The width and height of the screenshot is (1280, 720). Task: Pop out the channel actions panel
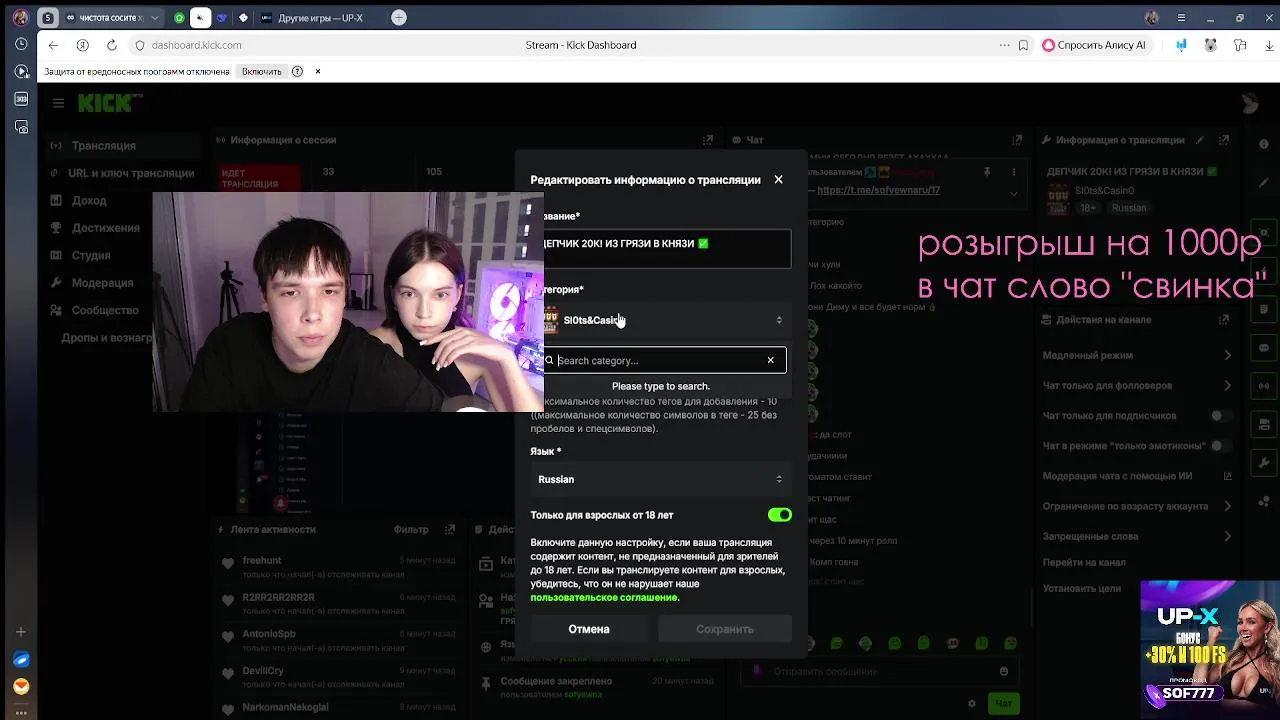[x=1224, y=320]
